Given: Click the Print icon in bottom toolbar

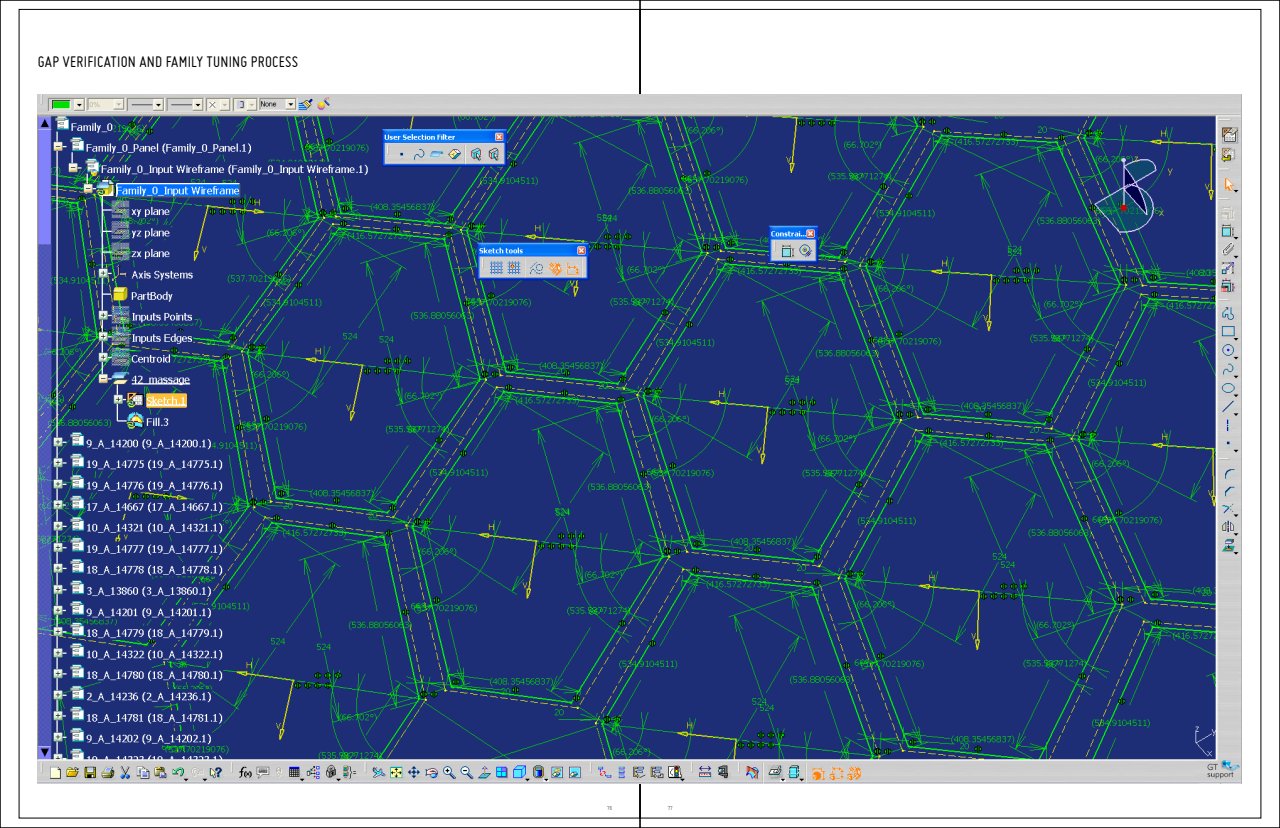Looking at the screenshot, I should click(107, 773).
